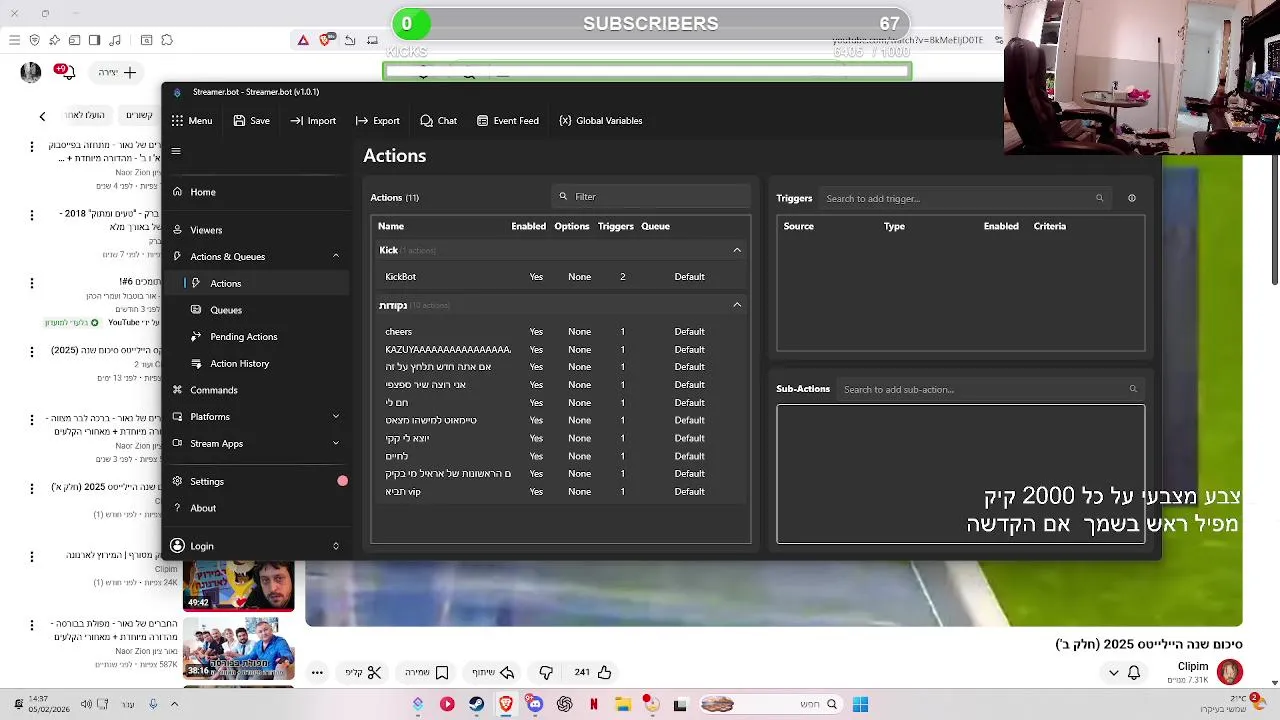
Task: Open Pending Actions
Action: pyautogui.click(x=256, y=337)
